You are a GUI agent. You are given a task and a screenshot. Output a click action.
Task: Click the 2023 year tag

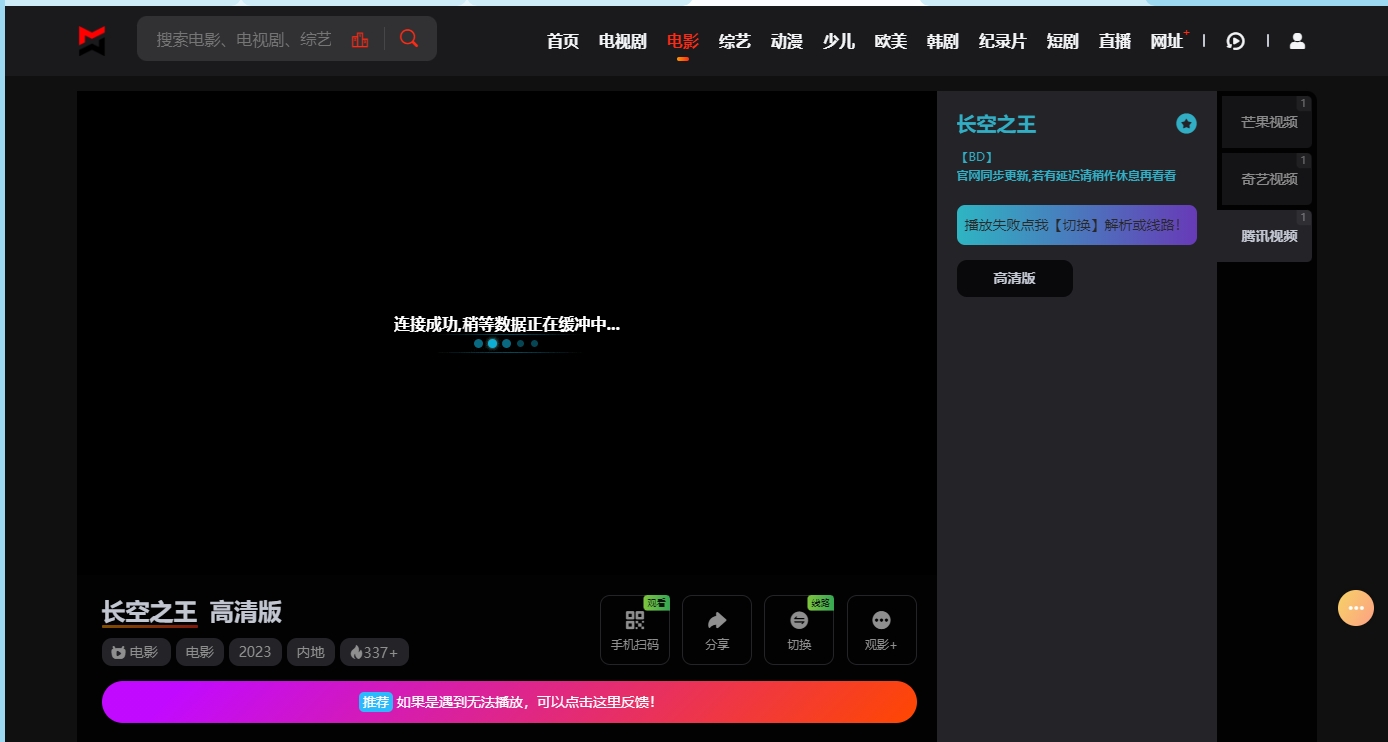tap(255, 651)
